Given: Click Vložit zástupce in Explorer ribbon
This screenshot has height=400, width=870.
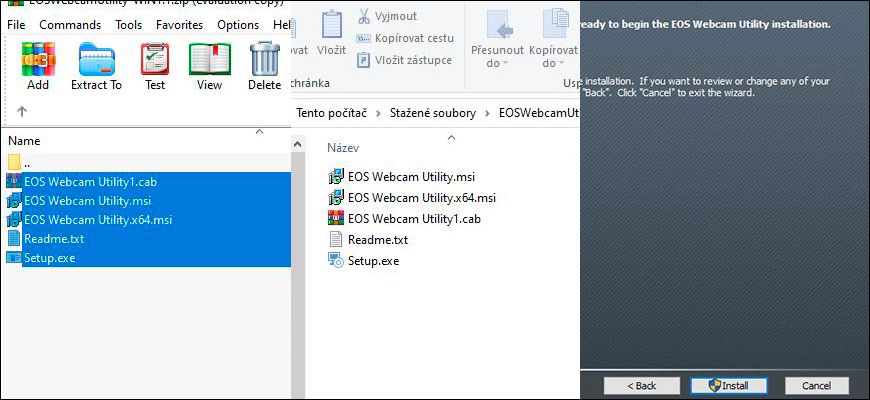Looking at the screenshot, I should point(404,60).
